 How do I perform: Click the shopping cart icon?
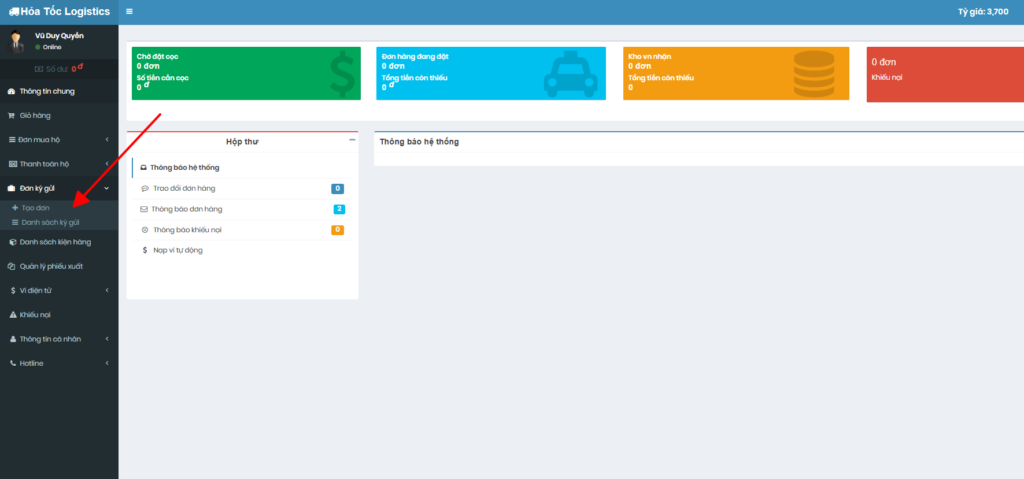tap(11, 116)
